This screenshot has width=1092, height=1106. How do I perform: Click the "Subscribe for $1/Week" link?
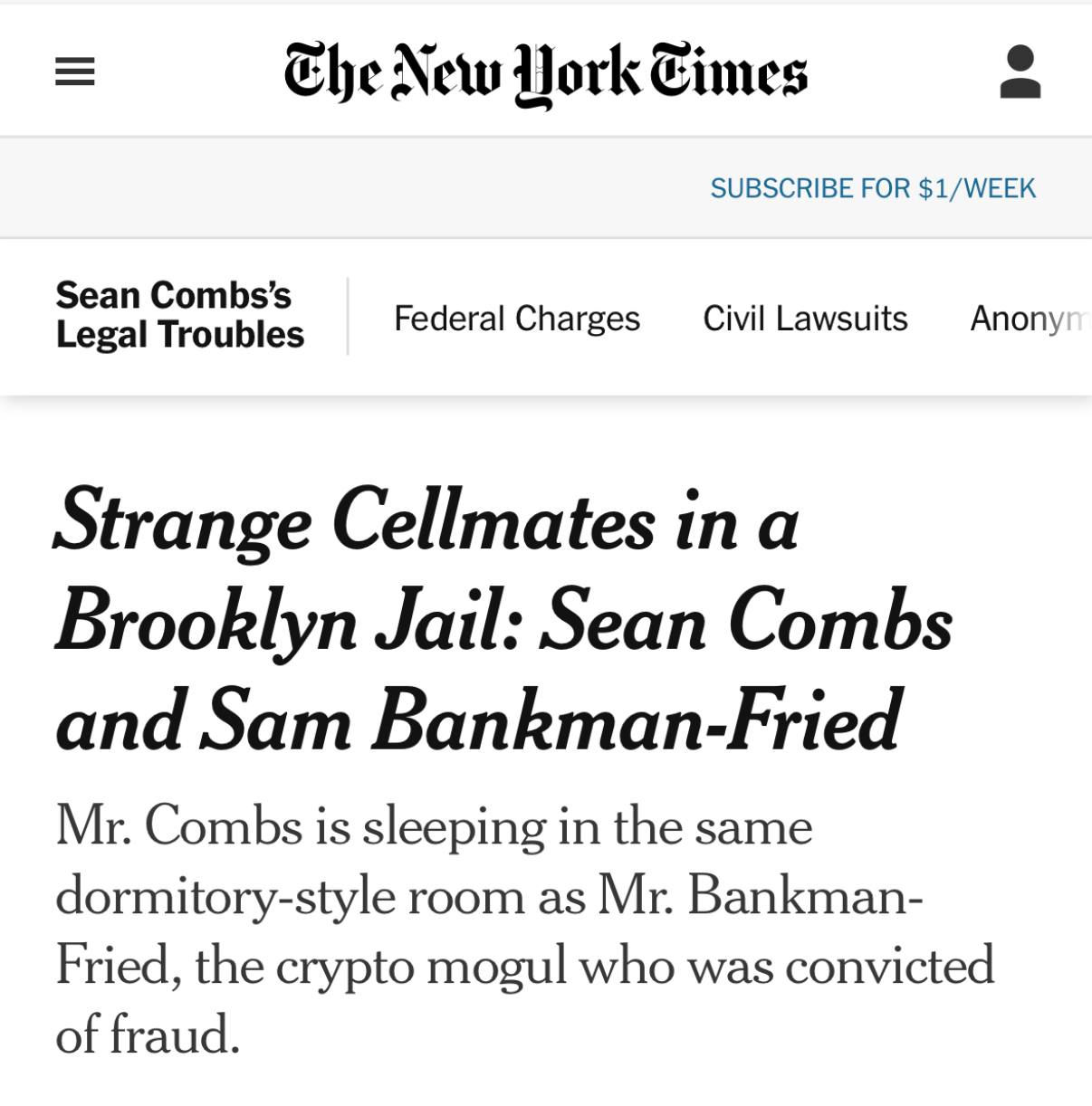pyautogui.click(x=872, y=188)
